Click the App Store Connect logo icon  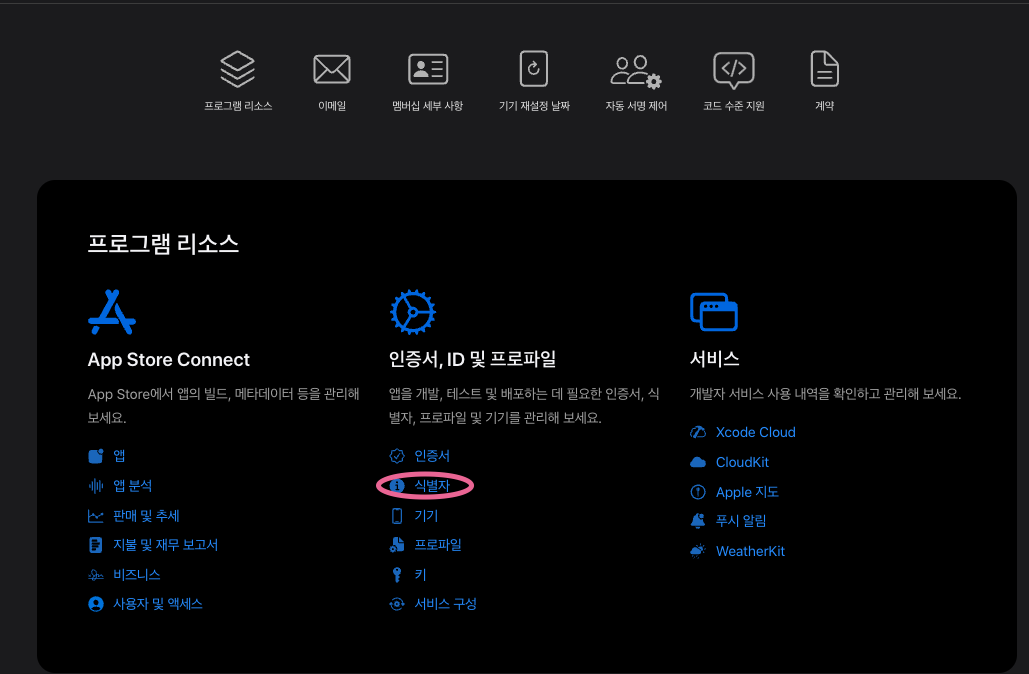[112, 312]
